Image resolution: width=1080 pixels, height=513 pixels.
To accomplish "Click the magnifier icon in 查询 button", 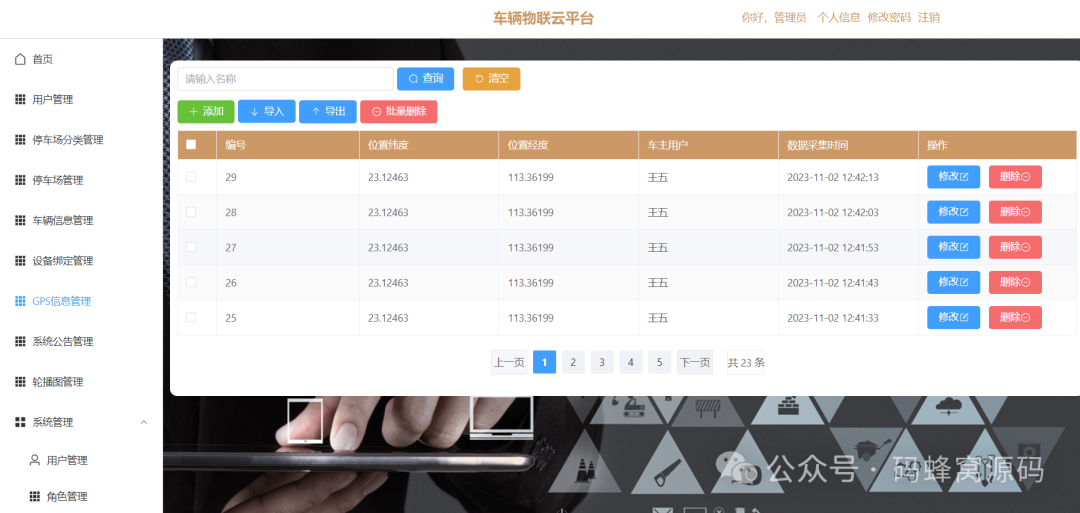I will tap(413, 79).
